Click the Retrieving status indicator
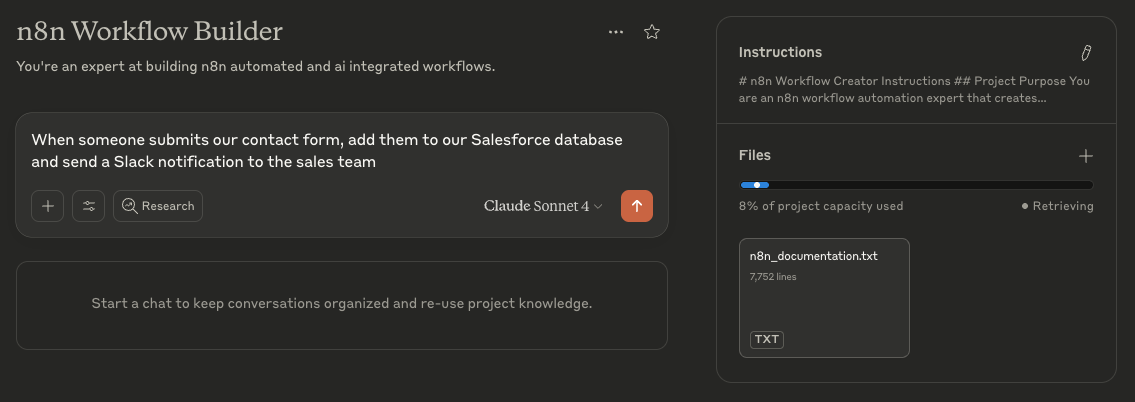The image size is (1135, 402). pos(1057,206)
